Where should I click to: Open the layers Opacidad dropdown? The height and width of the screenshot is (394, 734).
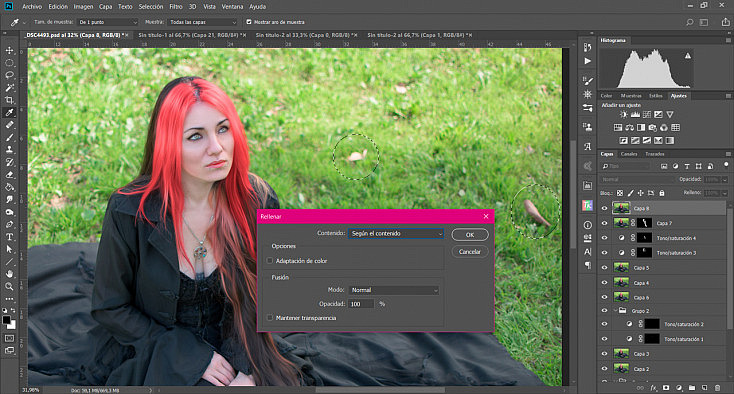[725, 180]
